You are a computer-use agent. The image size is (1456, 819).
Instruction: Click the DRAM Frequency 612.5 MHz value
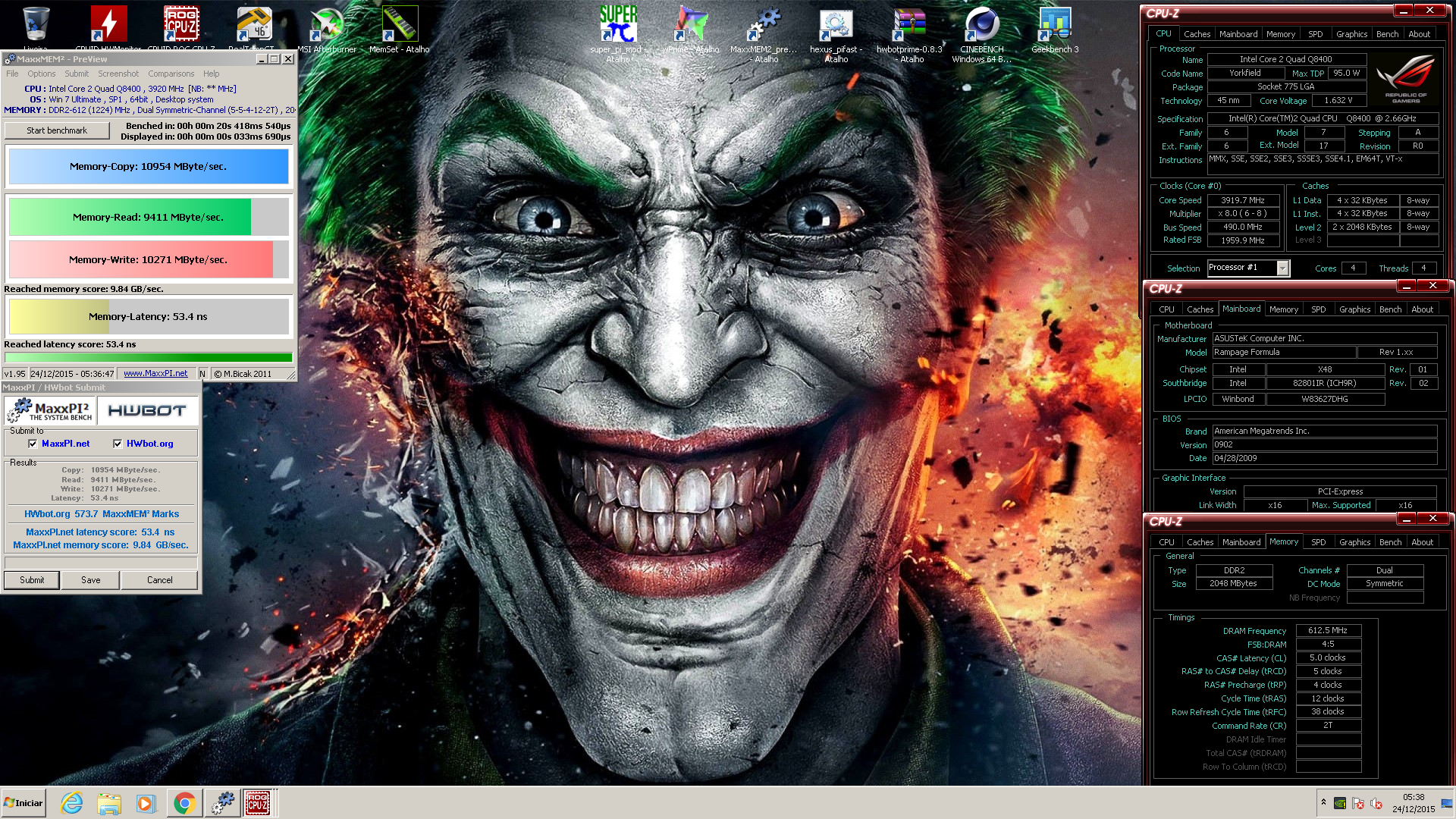coord(1328,630)
